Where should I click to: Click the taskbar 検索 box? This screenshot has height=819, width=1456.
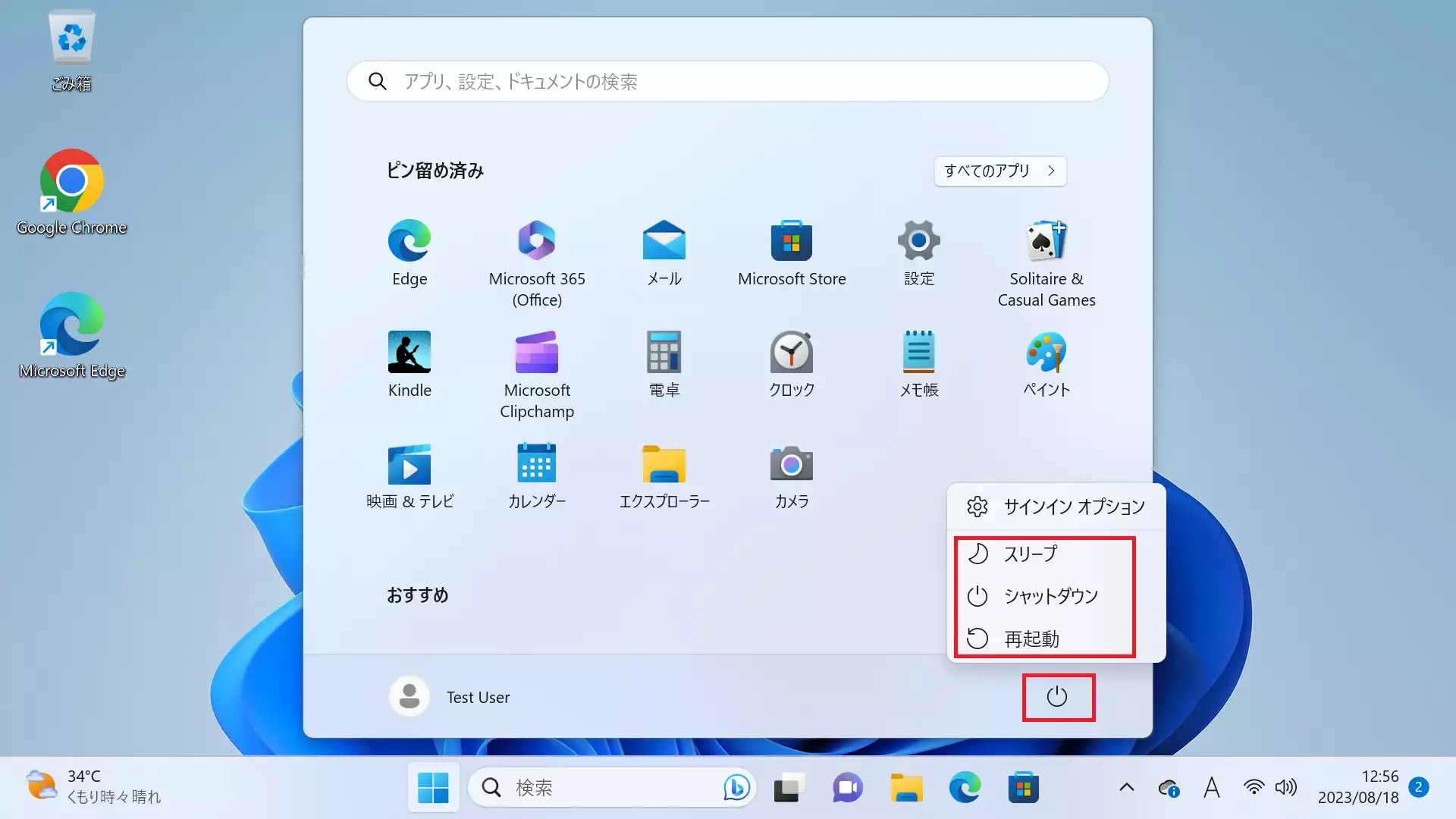point(612,788)
